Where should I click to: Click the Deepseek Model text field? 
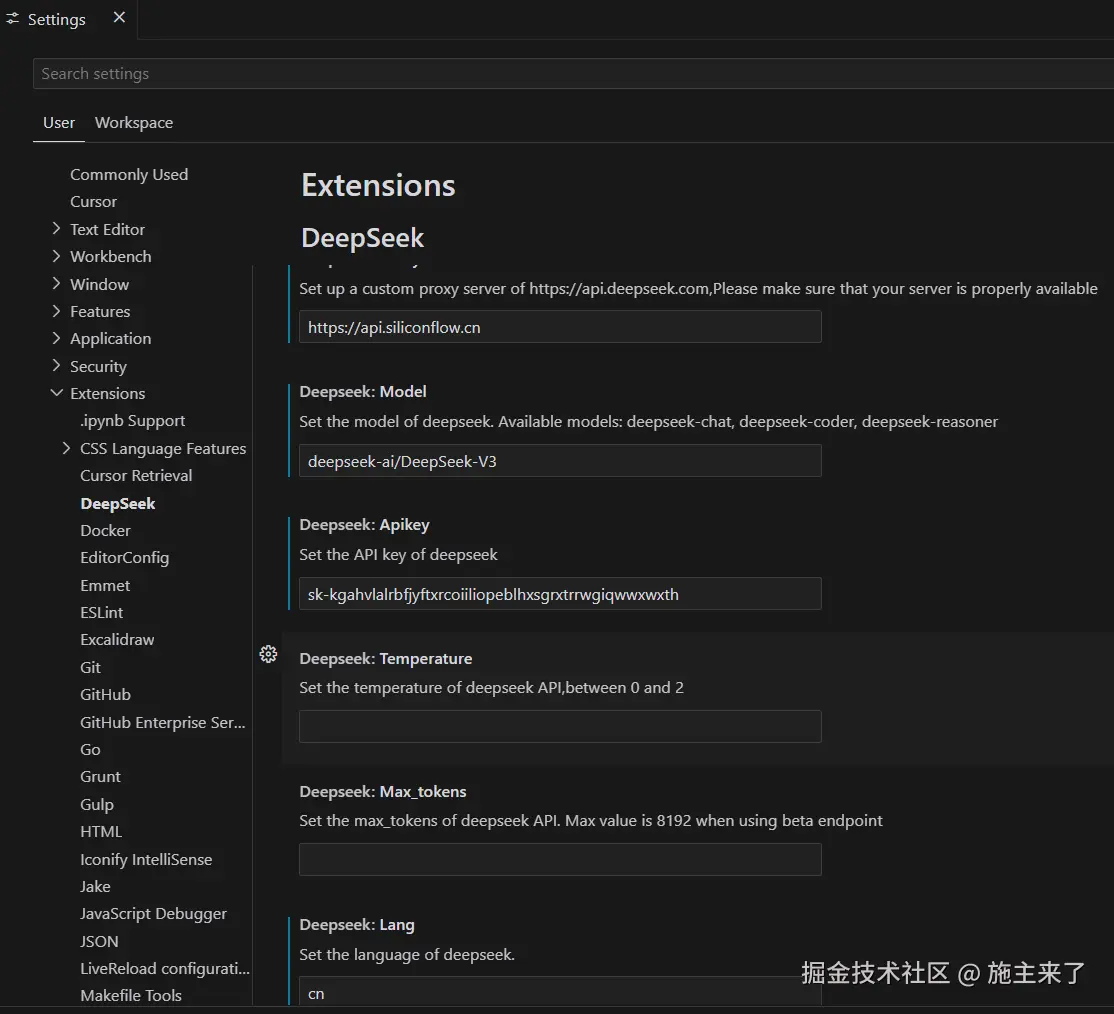560,461
